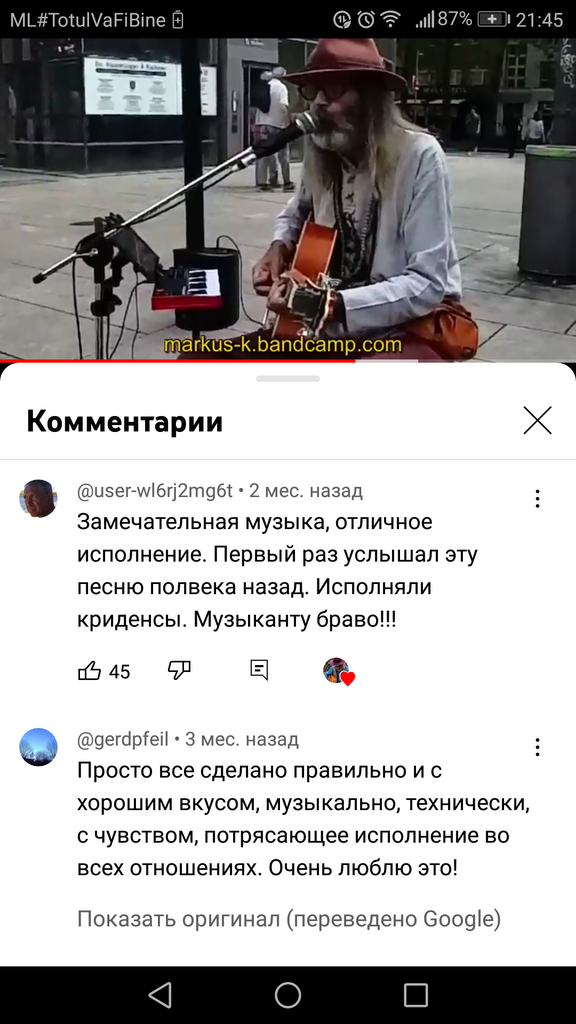Tap Android home circle button
Screen dimensions: 576x1024
pos(288,995)
